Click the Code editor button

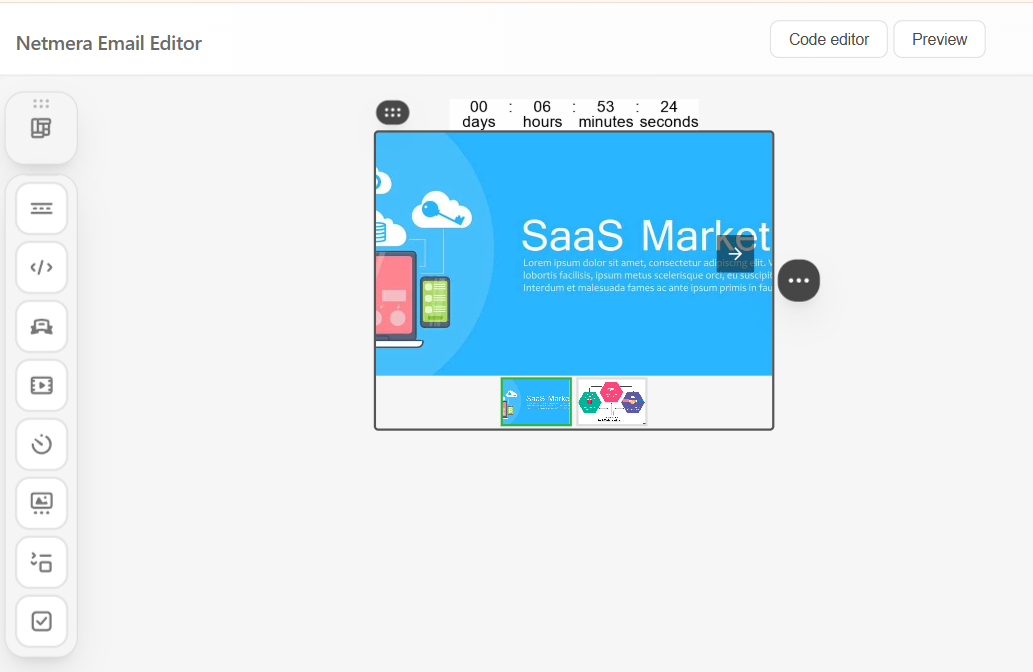(828, 39)
